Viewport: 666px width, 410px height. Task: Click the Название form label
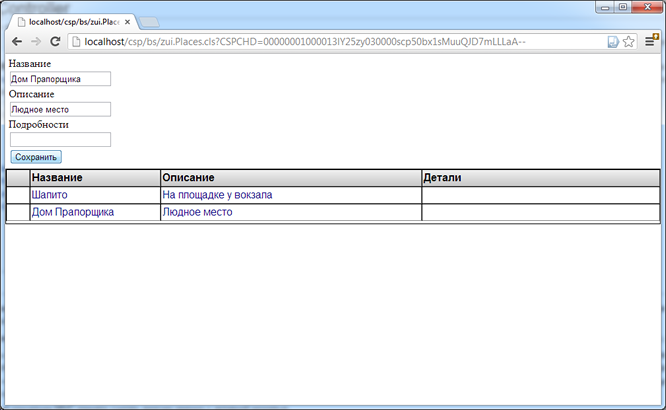pyautogui.click(x=30, y=64)
